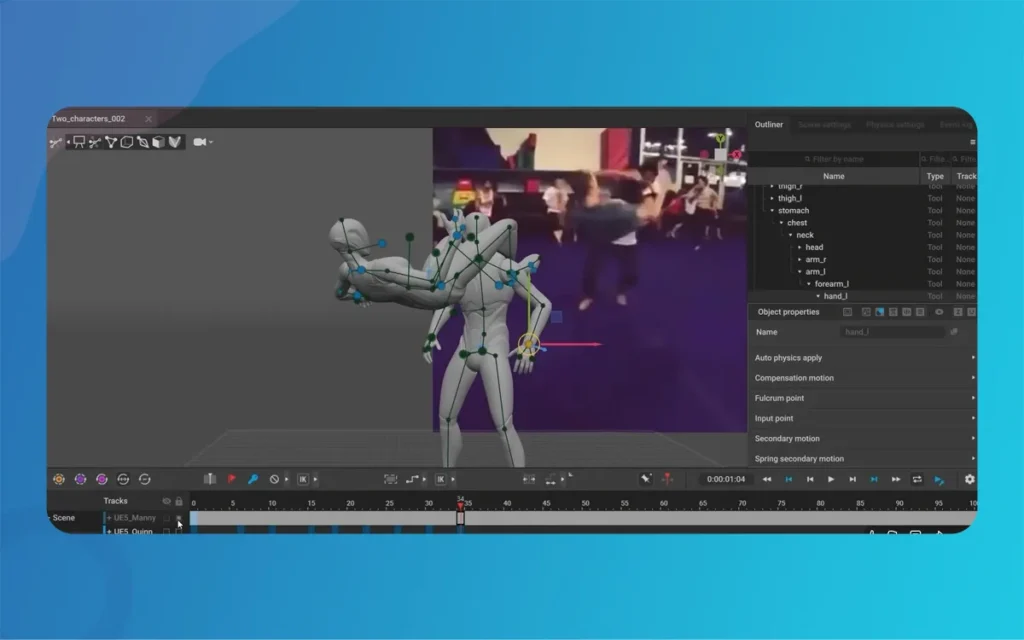
Task: Select the cube mesh view mode icon
Action: [158, 143]
